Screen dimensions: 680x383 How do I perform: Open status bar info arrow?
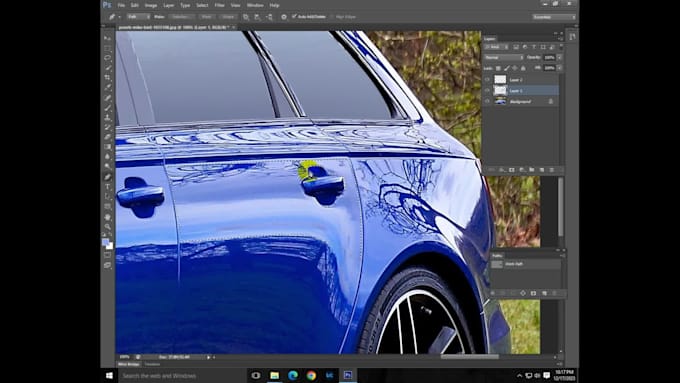pos(209,357)
